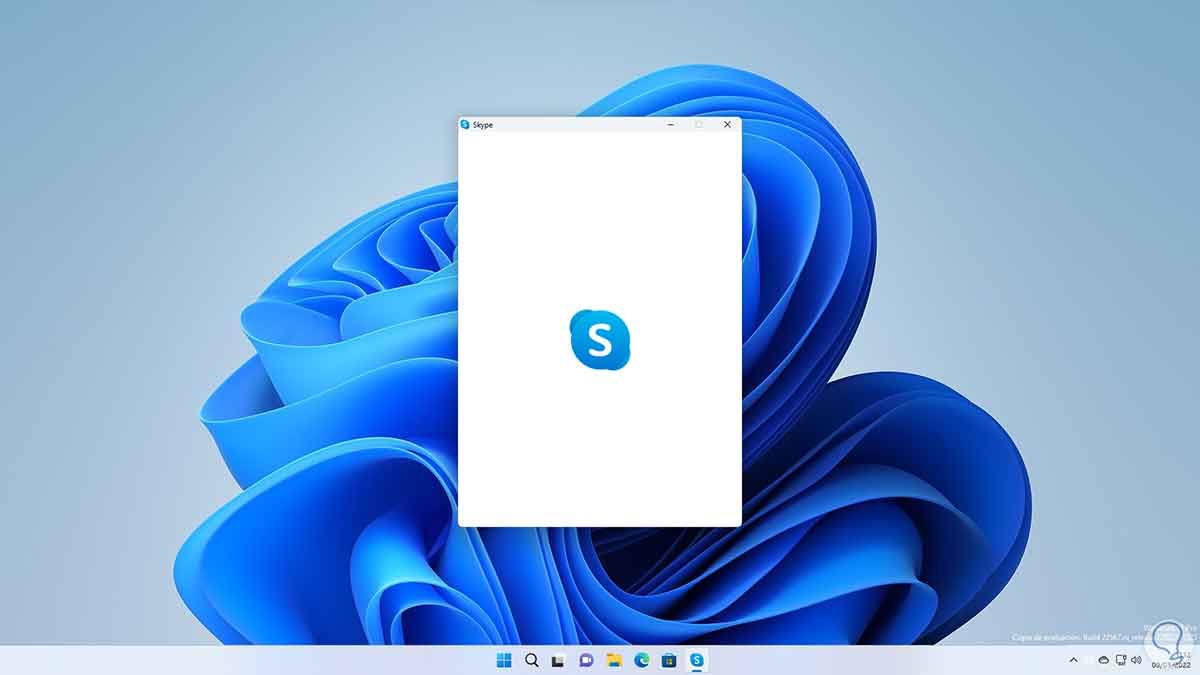Select the Skype taskbar icon
This screenshot has height=675, width=1200.
click(696, 660)
